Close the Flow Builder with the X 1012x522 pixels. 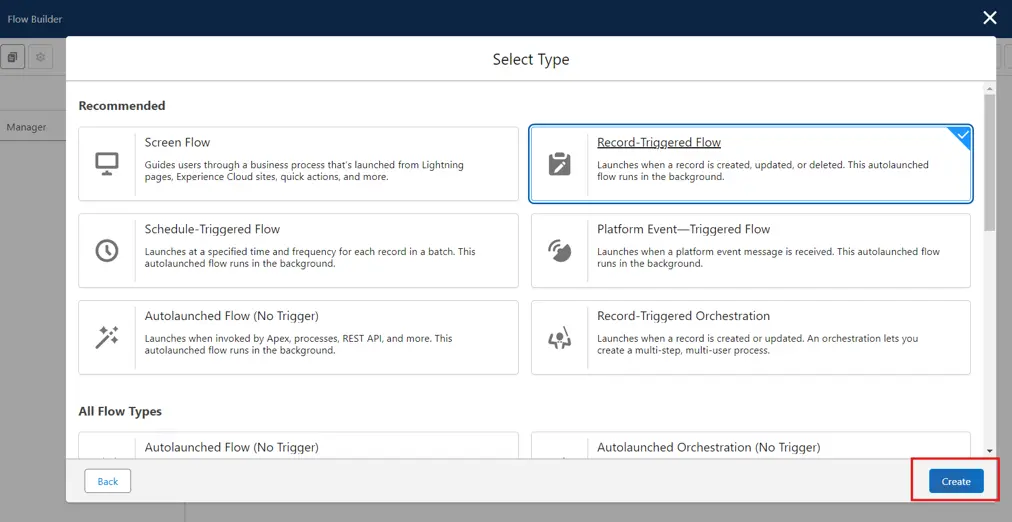click(x=989, y=18)
